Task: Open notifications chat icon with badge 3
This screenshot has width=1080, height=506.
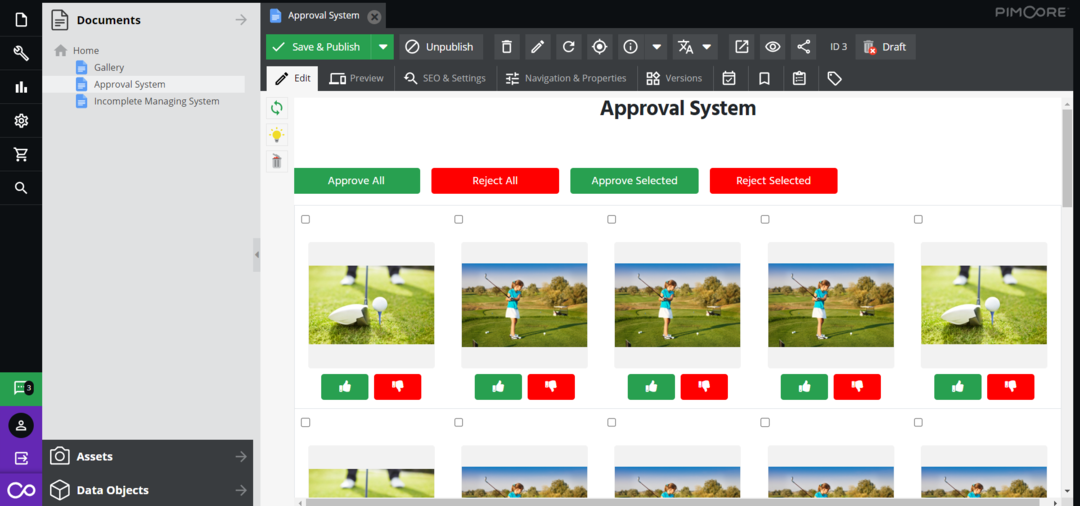Action: pyautogui.click(x=21, y=389)
